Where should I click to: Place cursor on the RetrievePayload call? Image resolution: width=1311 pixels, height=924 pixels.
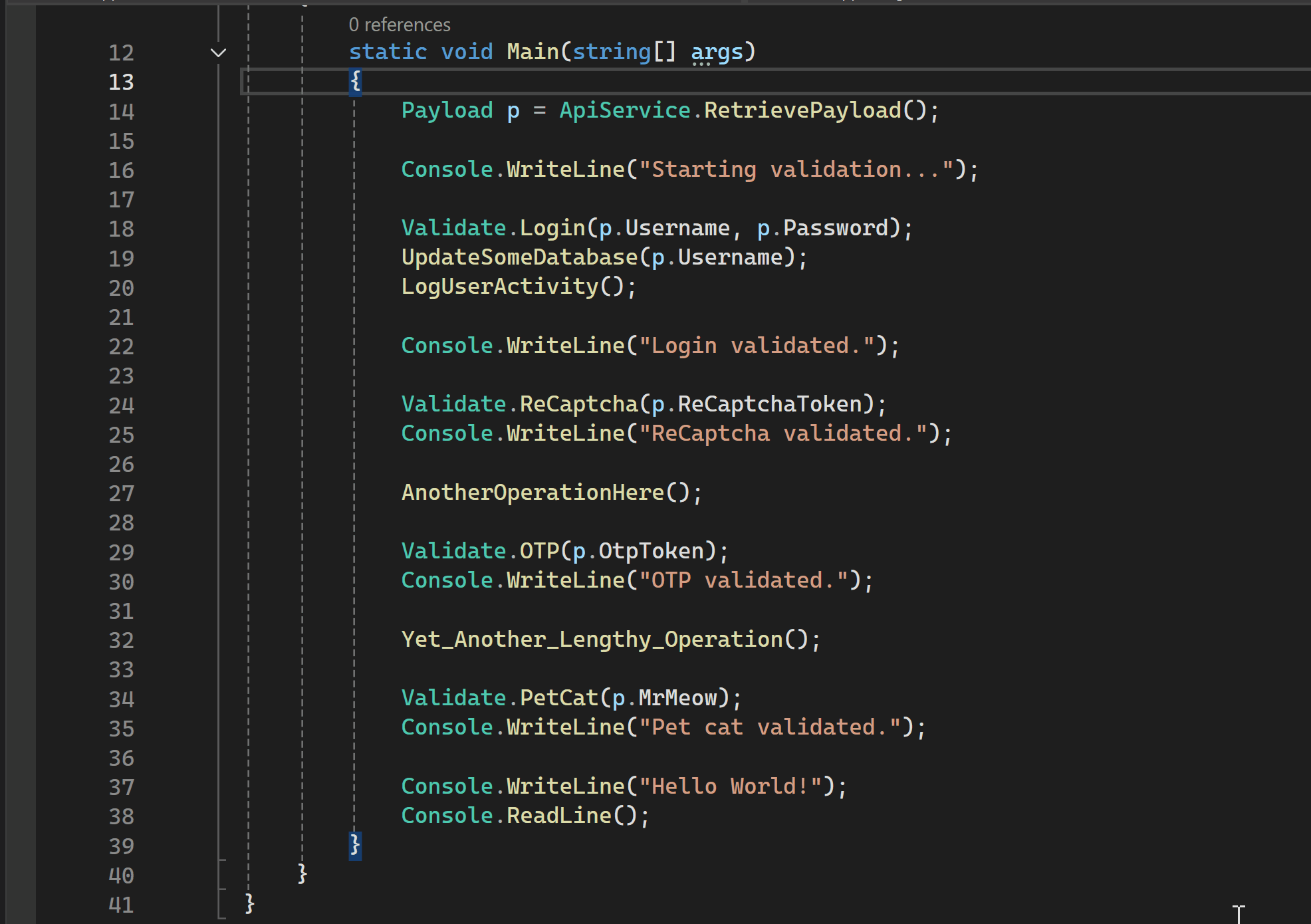(x=804, y=110)
